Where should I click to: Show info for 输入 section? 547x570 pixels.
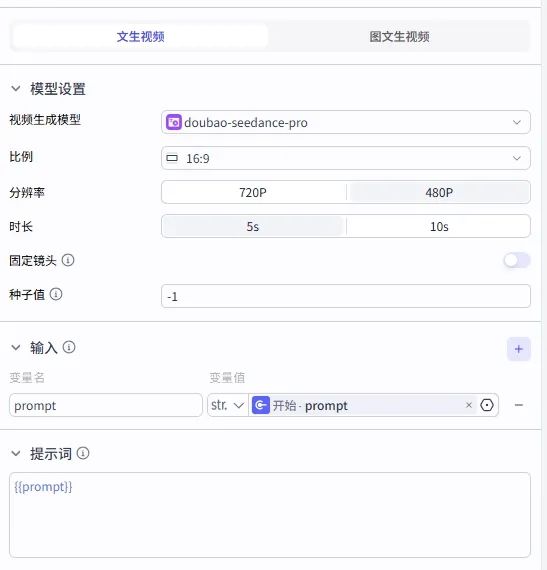[69, 347]
